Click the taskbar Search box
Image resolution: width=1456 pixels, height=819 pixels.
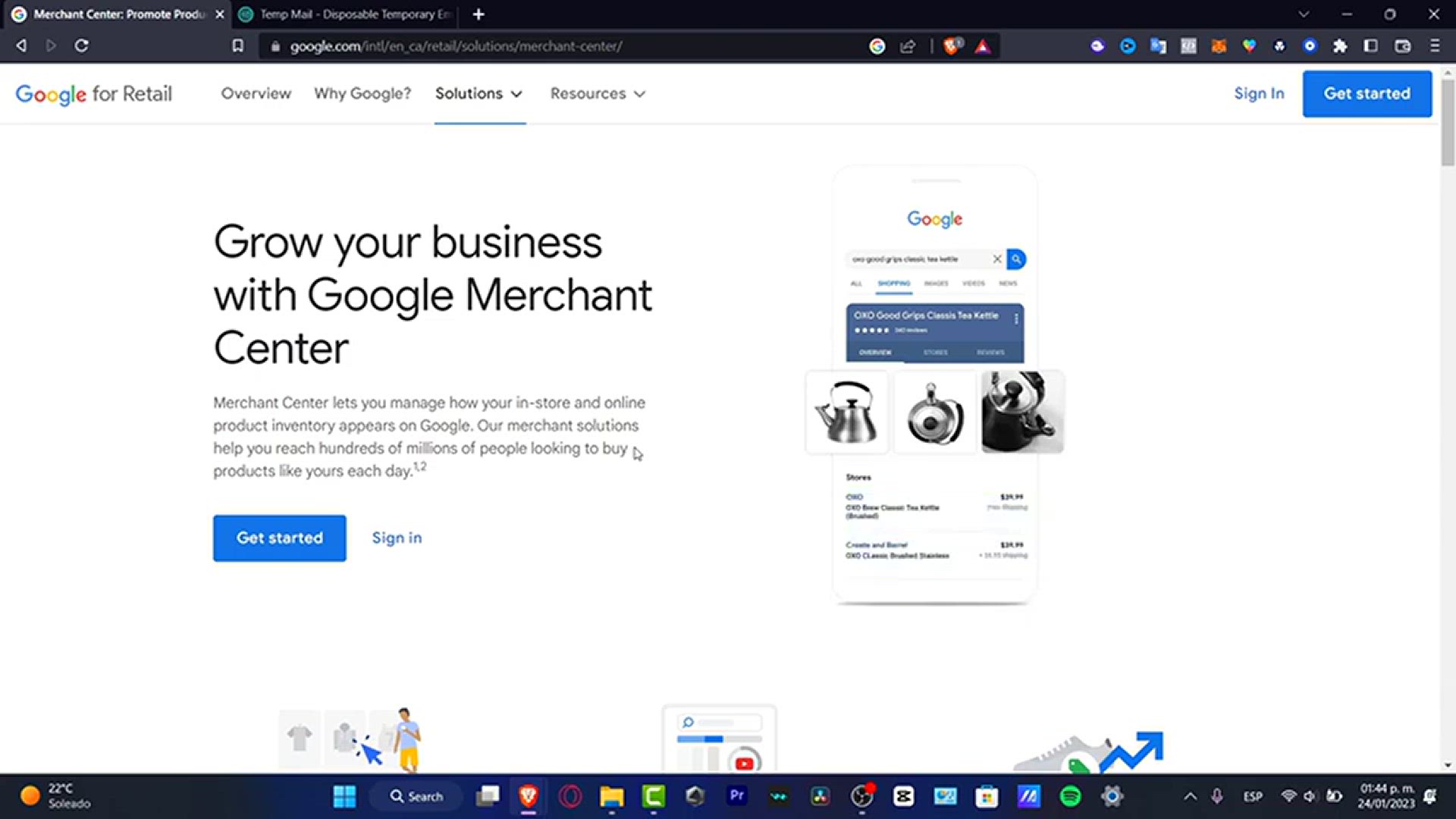[416, 796]
